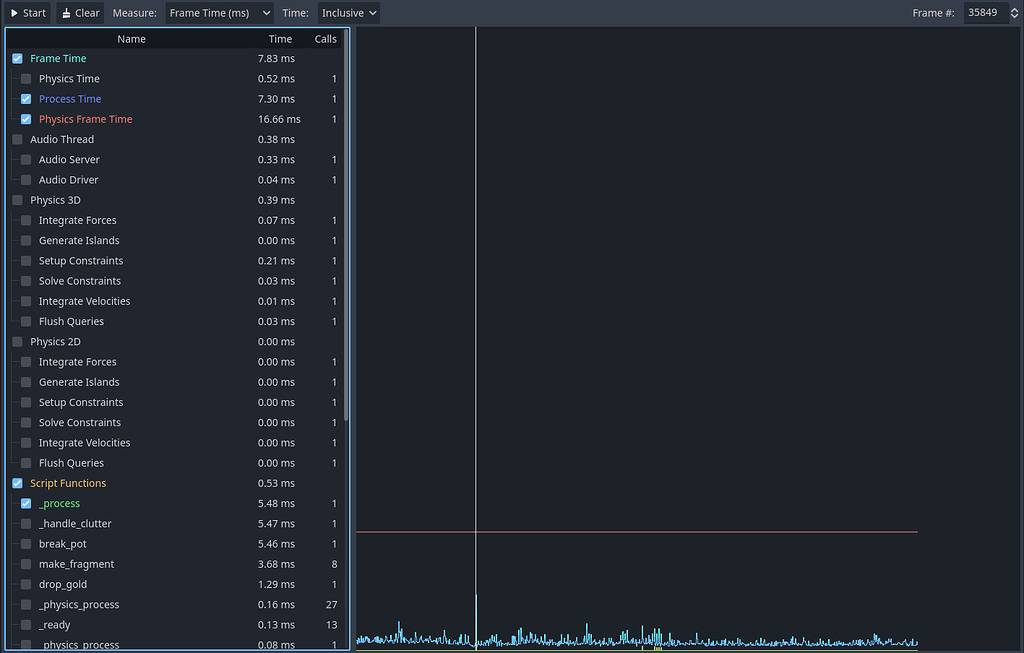Check the _handle_clutter checkbox
1024x653 pixels.
pyautogui.click(x=26, y=524)
